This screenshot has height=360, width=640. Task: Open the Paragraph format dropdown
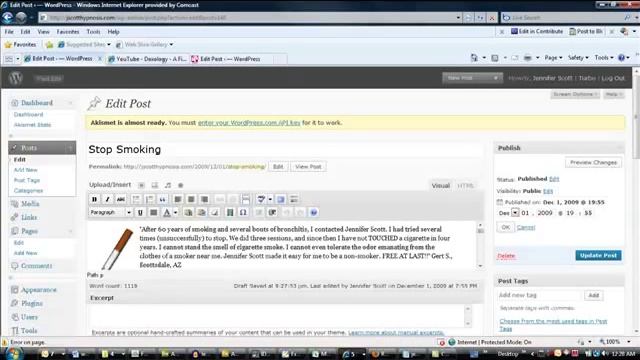110,212
